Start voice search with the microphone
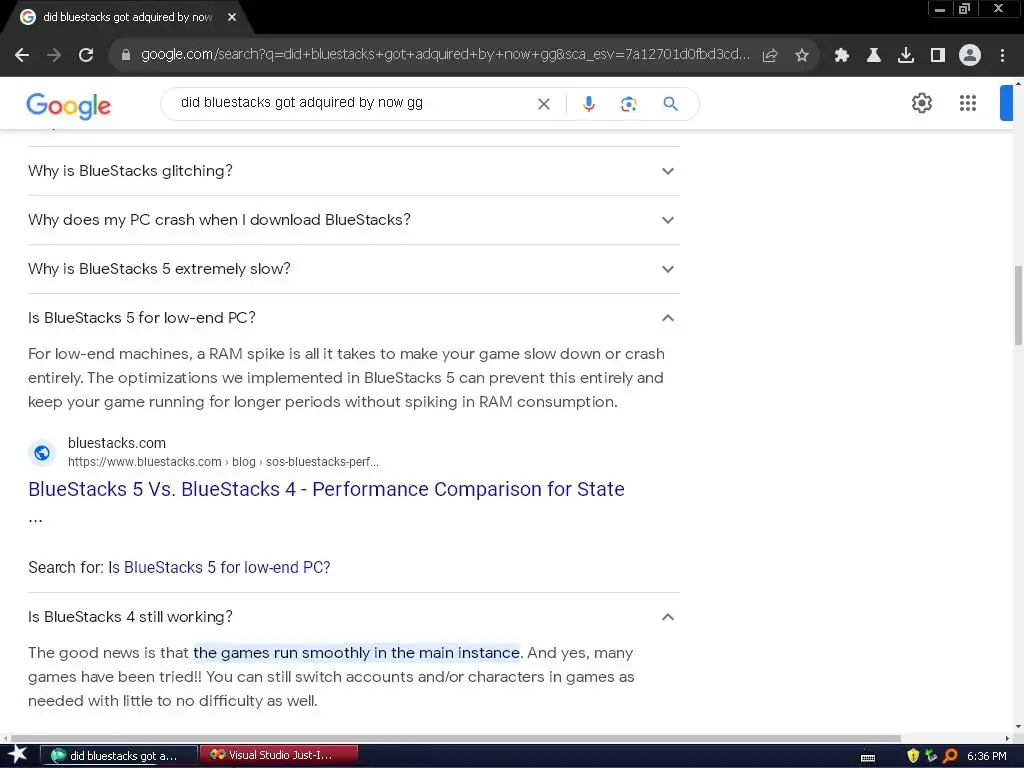The height and width of the screenshot is (768, 1024). (x=589, y=104)
